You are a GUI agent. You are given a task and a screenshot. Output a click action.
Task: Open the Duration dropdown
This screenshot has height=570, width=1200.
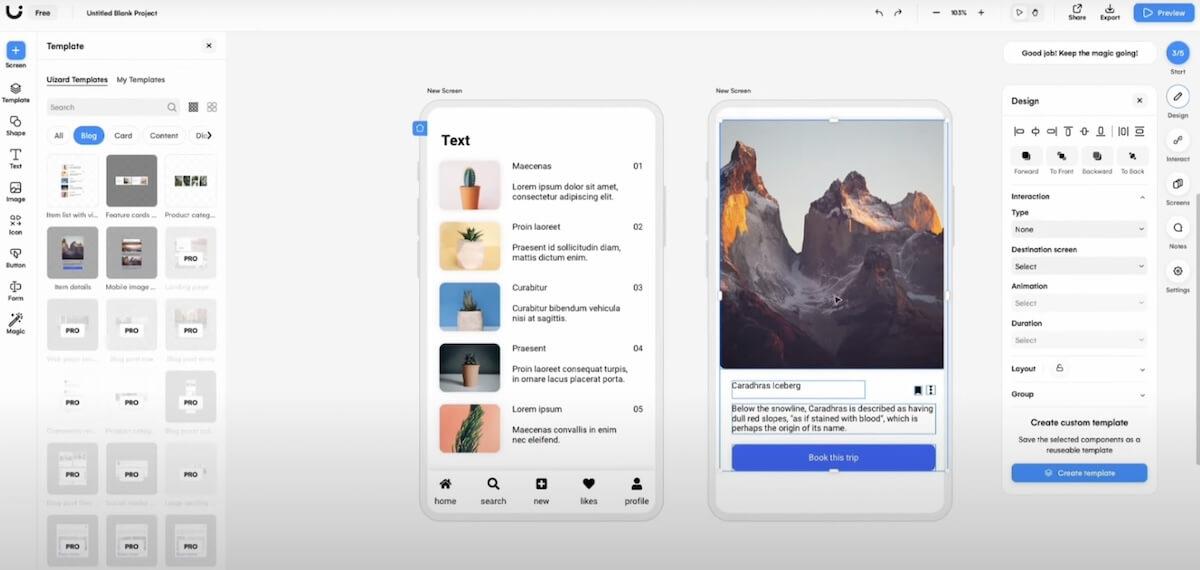[1079, 340]
